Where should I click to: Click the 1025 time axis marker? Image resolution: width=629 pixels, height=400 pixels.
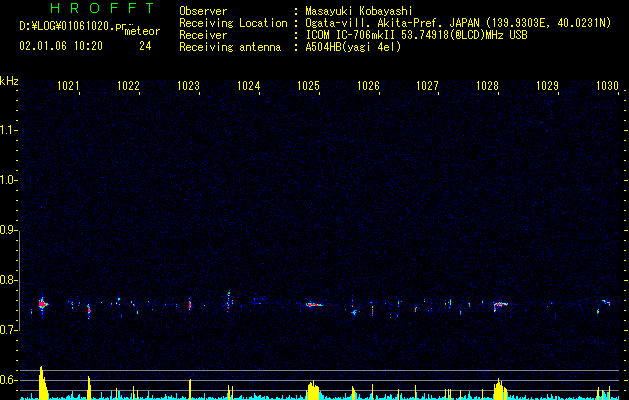(x=308, y=85)
